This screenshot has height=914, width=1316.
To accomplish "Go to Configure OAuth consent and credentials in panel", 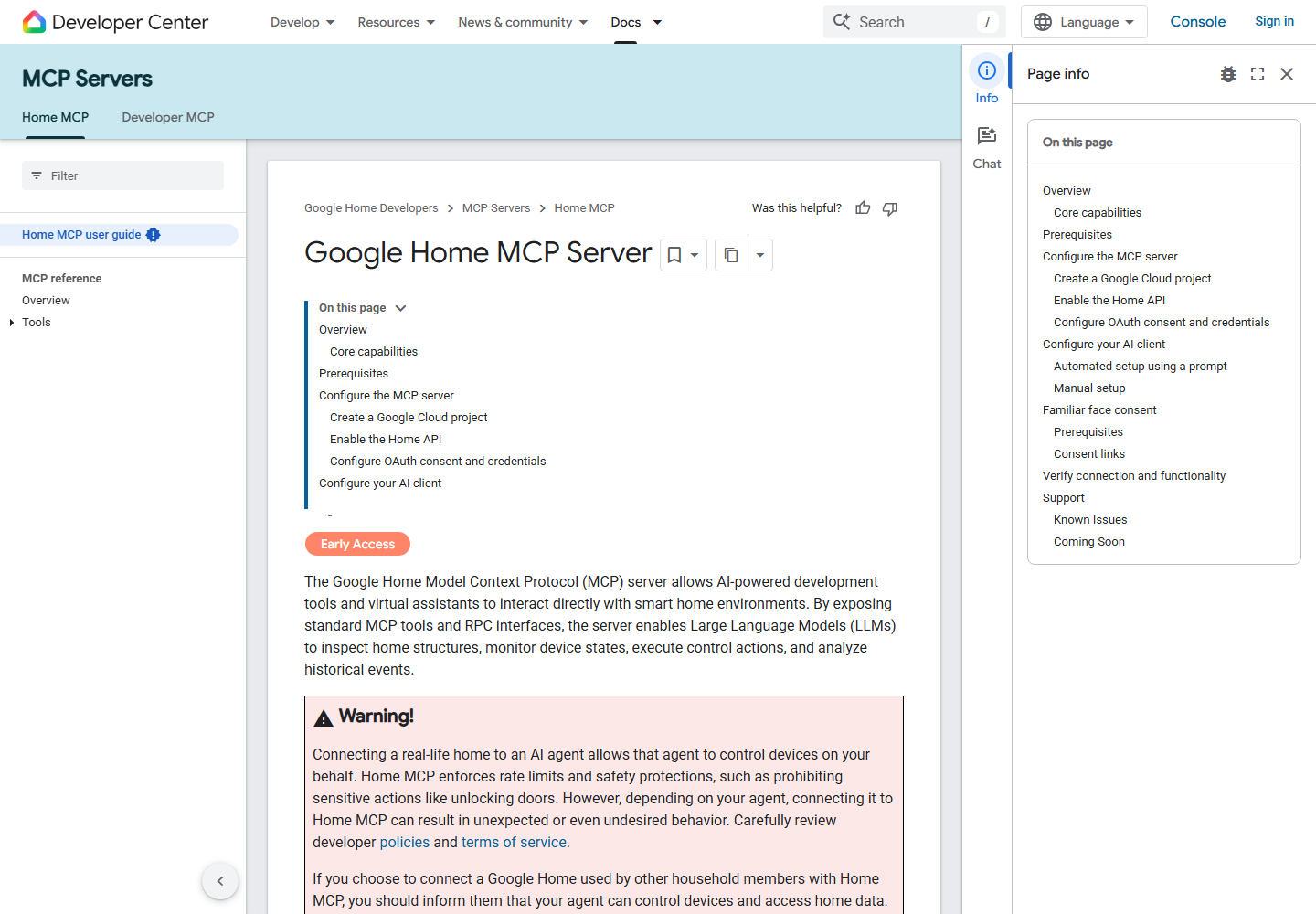I will click(1162, 323).
